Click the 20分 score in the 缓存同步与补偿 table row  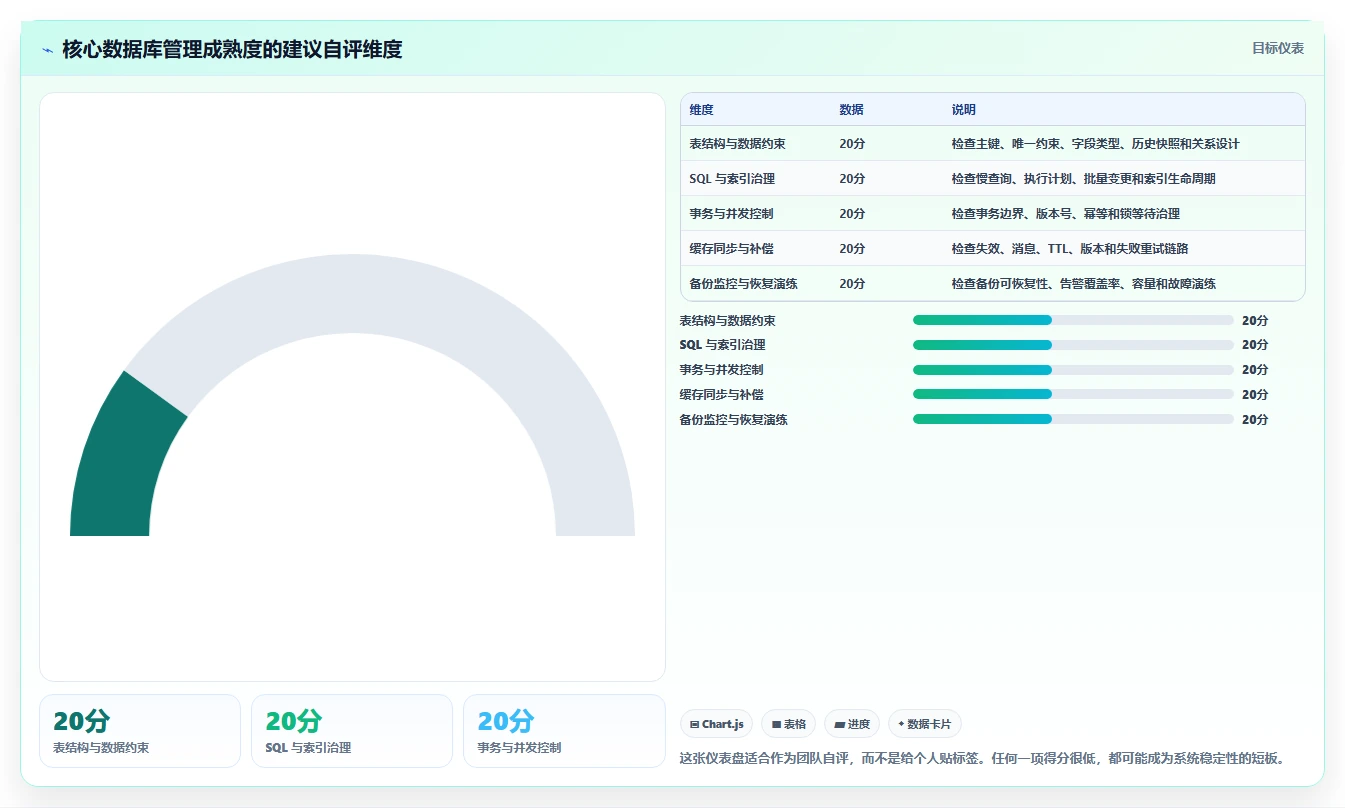pos(852,249)
